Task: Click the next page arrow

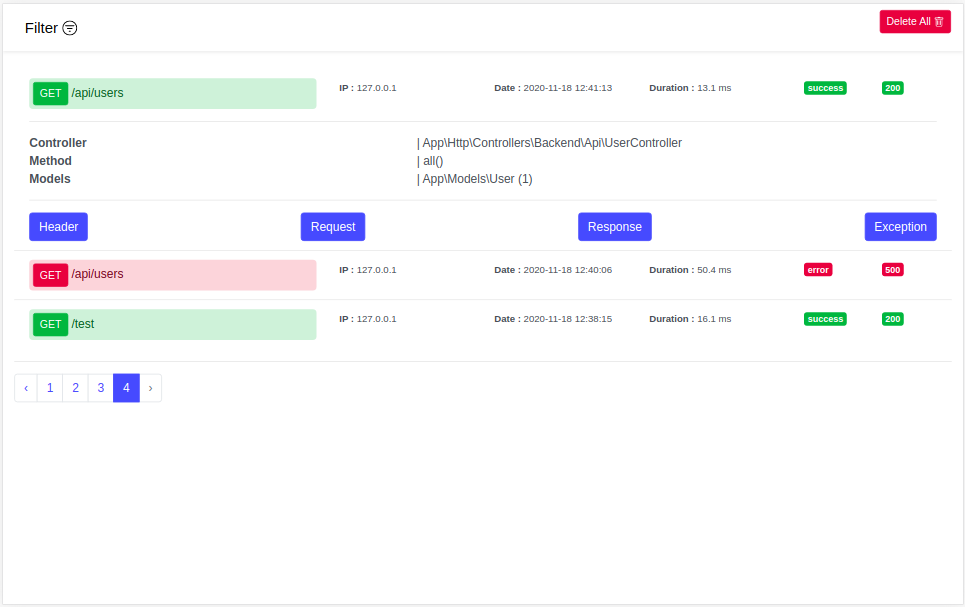Action: pyautogui.click(x=150, y=388)
